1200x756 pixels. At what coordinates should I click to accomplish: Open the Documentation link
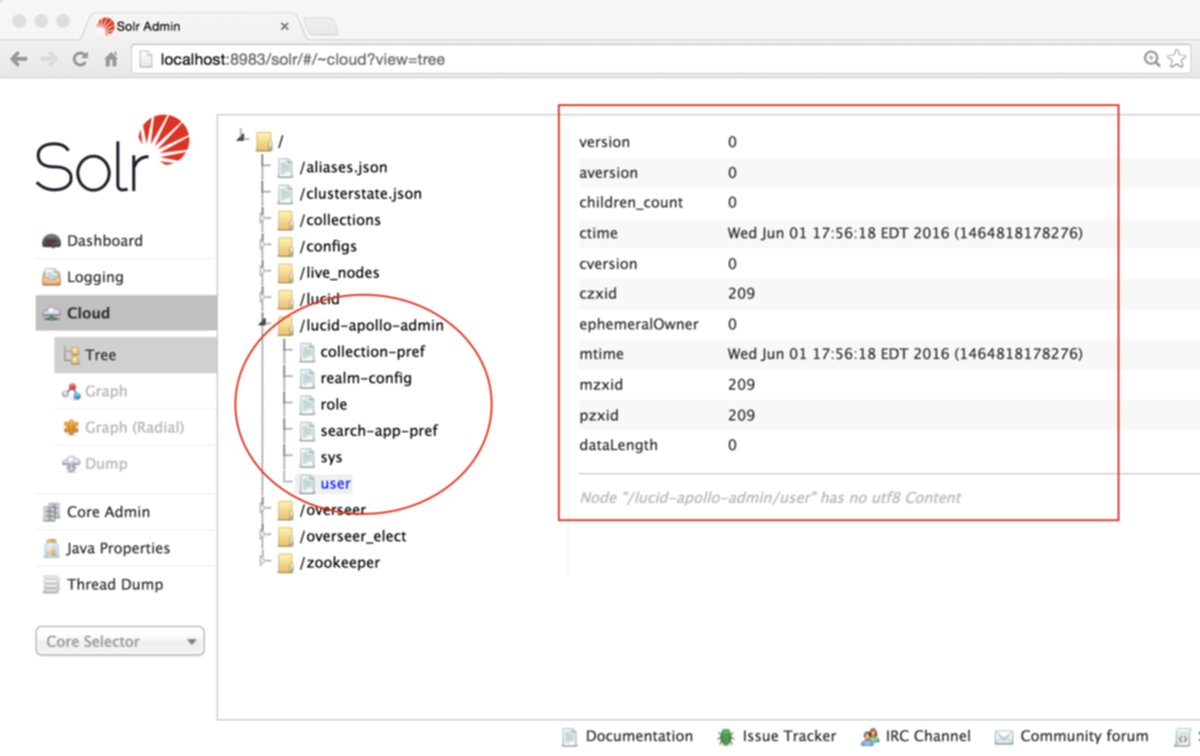click(x=639, y=736)
